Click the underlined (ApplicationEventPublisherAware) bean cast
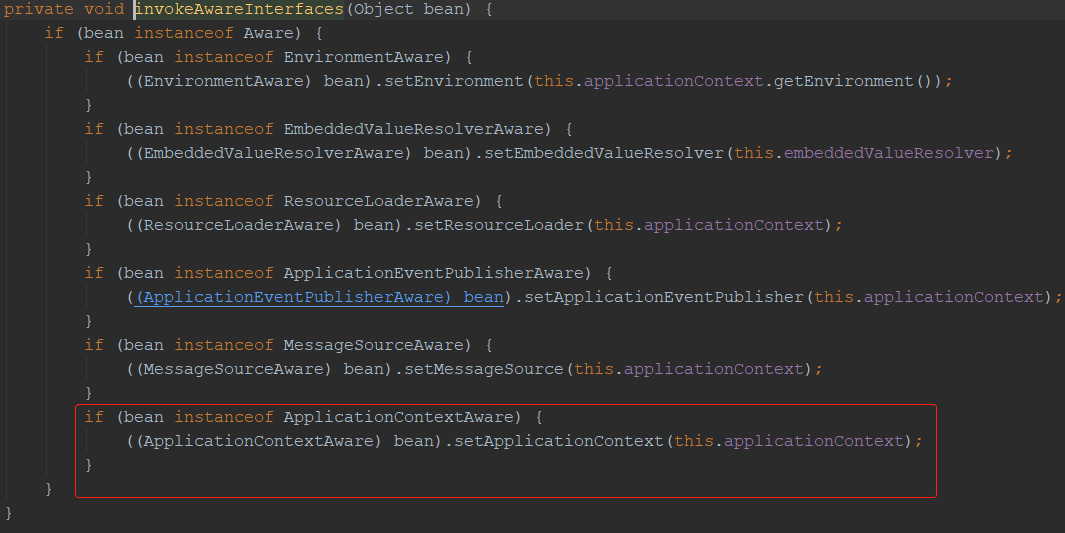Viewport: 1065px width, 533px height. [x=319, y=297]
